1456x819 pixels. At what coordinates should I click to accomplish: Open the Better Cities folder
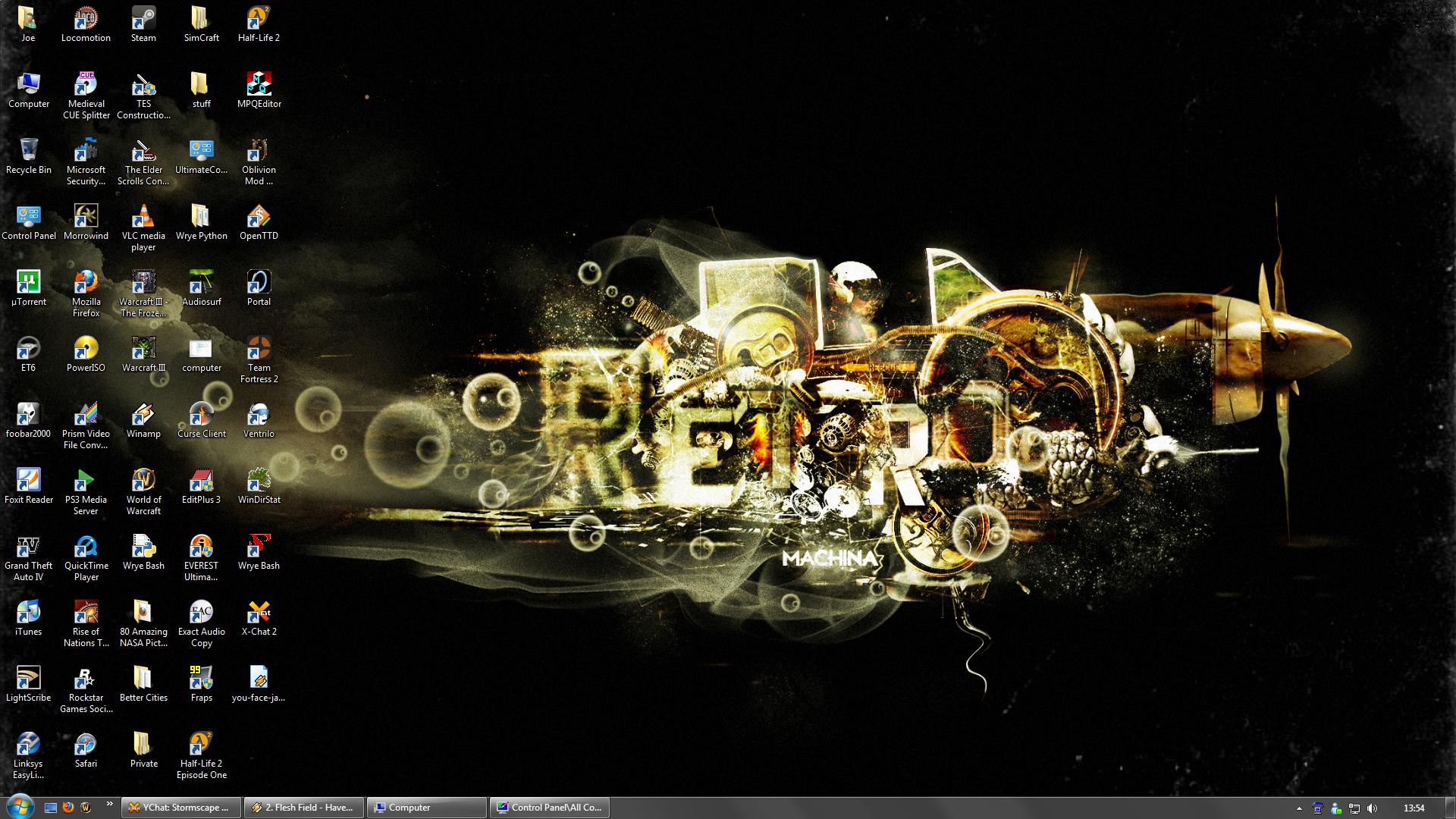pos(143,679)
